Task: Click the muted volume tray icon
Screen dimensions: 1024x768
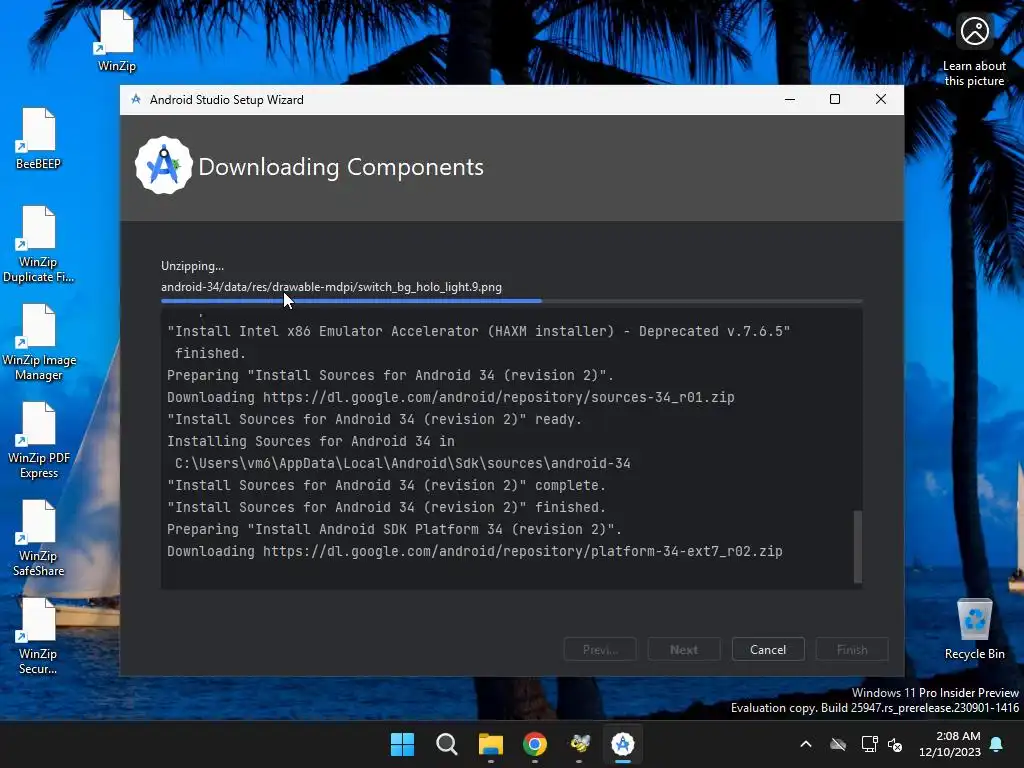Action: [895, 744]
